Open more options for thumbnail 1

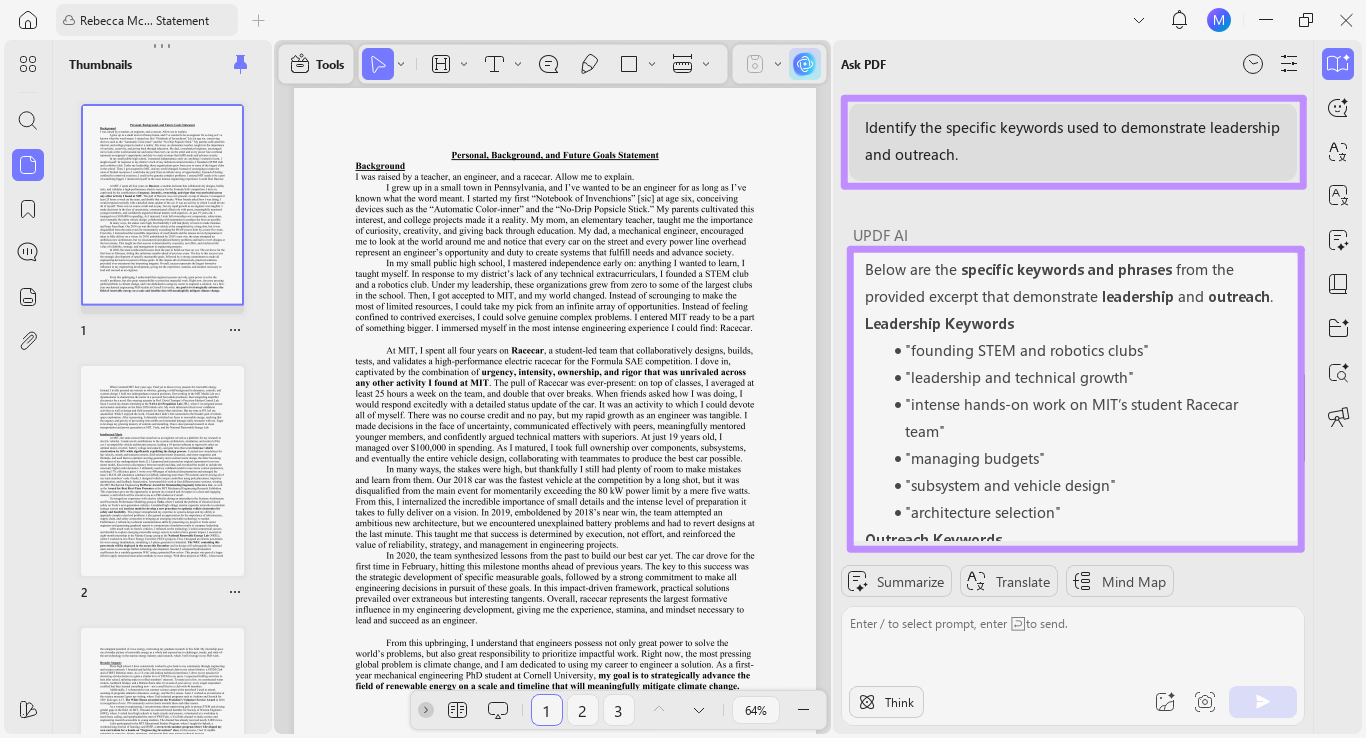pos(235,330)
